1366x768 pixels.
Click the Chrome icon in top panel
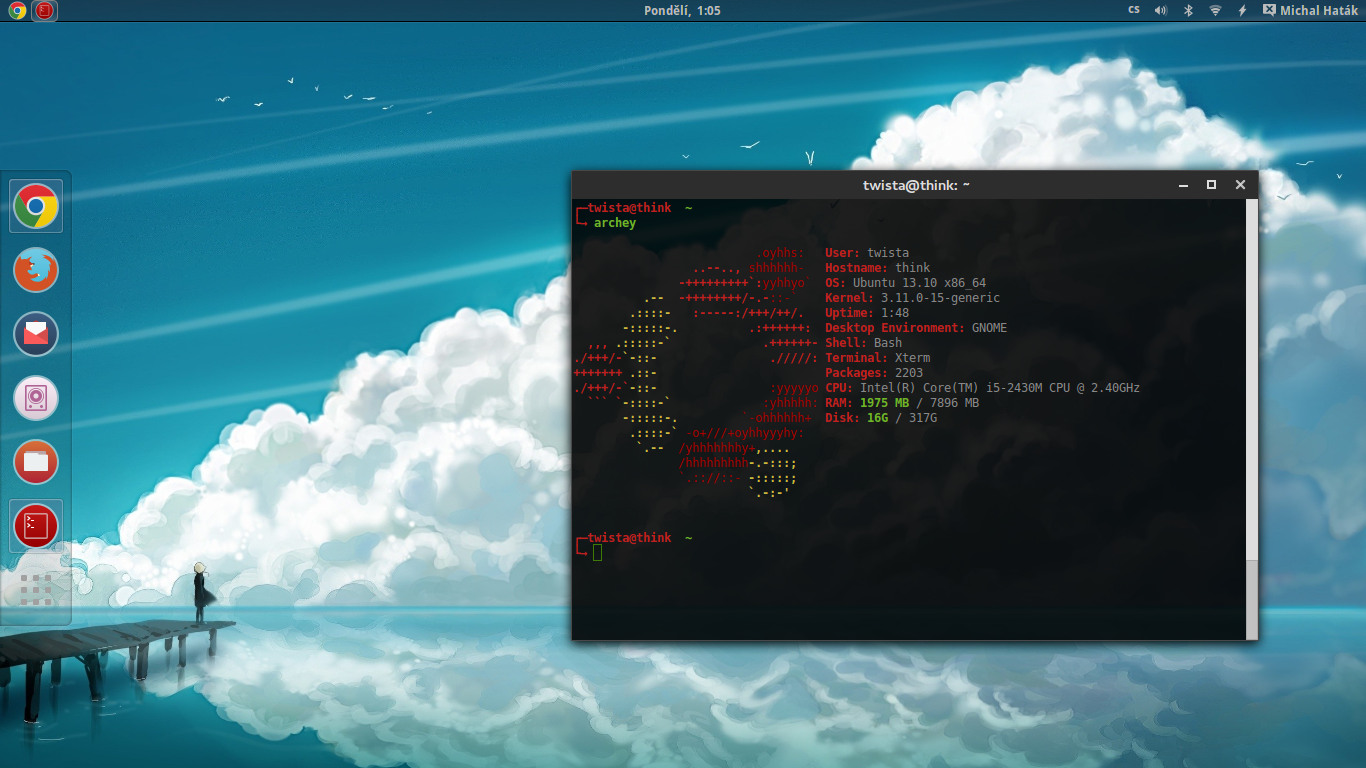(17, 11)
